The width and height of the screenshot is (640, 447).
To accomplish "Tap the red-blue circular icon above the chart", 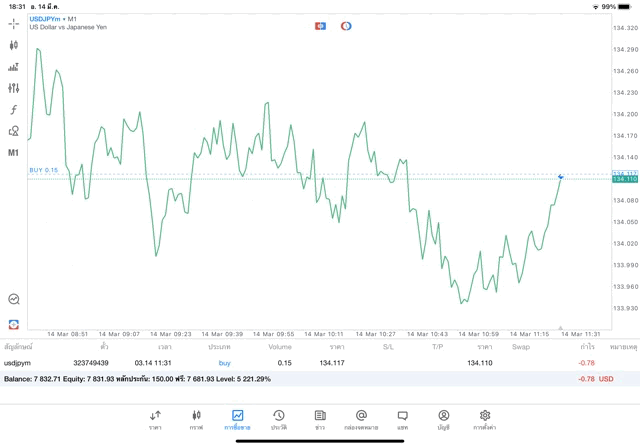I will (x=346, y=26).
